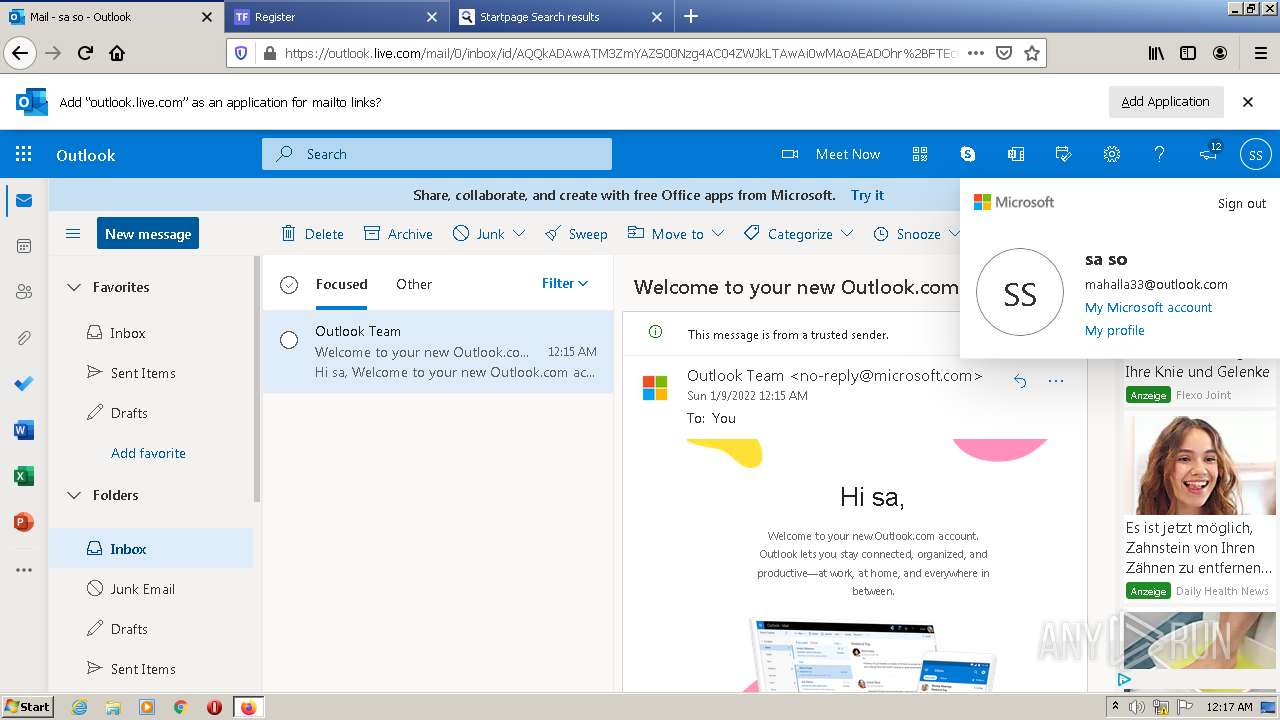Go to Firefox home page
This screenshot has height=720, width=1280.
click(x=117, y=53)
